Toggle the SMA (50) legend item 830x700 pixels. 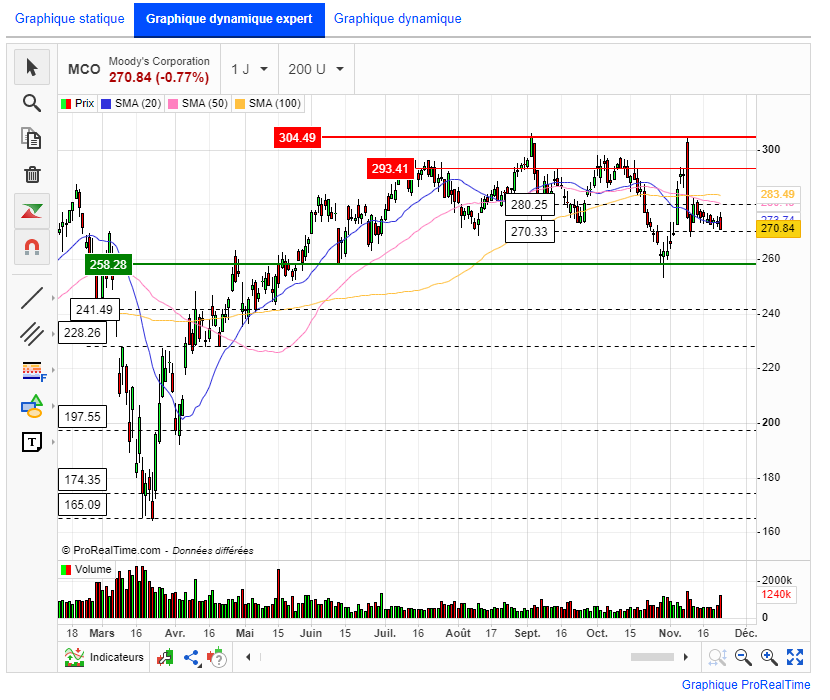click(x=197, y=103)
